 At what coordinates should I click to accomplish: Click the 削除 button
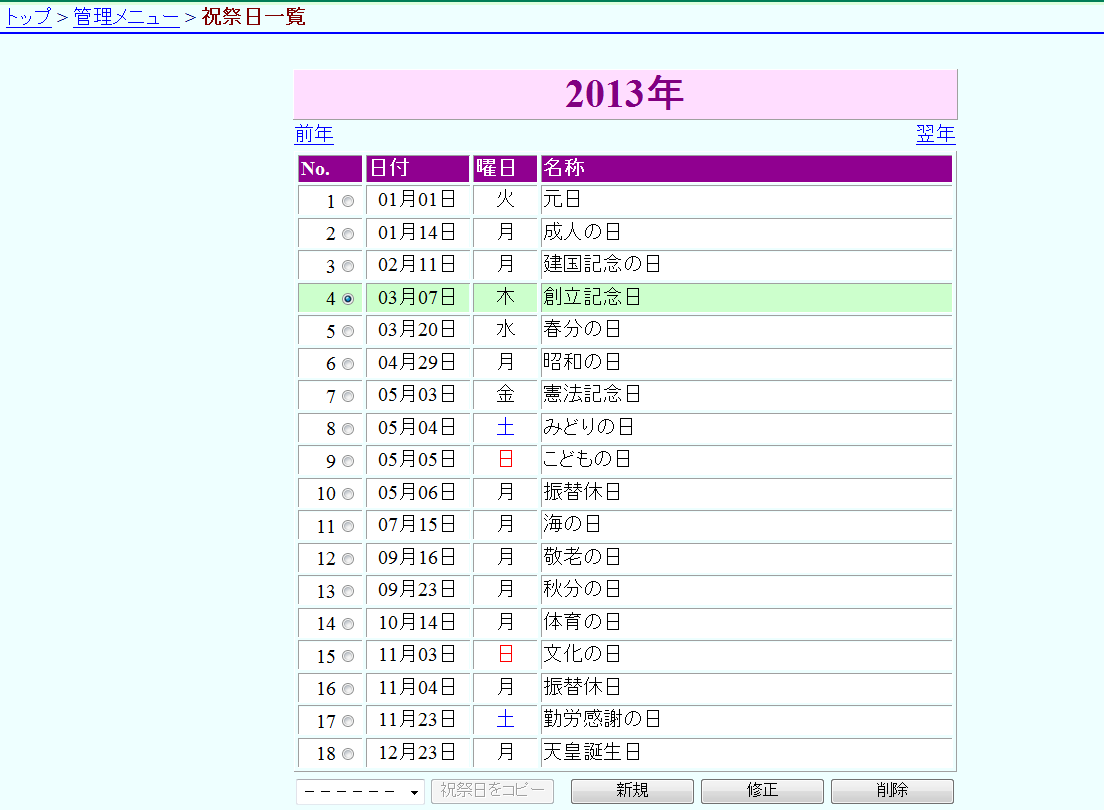click(x=893, y=791)
